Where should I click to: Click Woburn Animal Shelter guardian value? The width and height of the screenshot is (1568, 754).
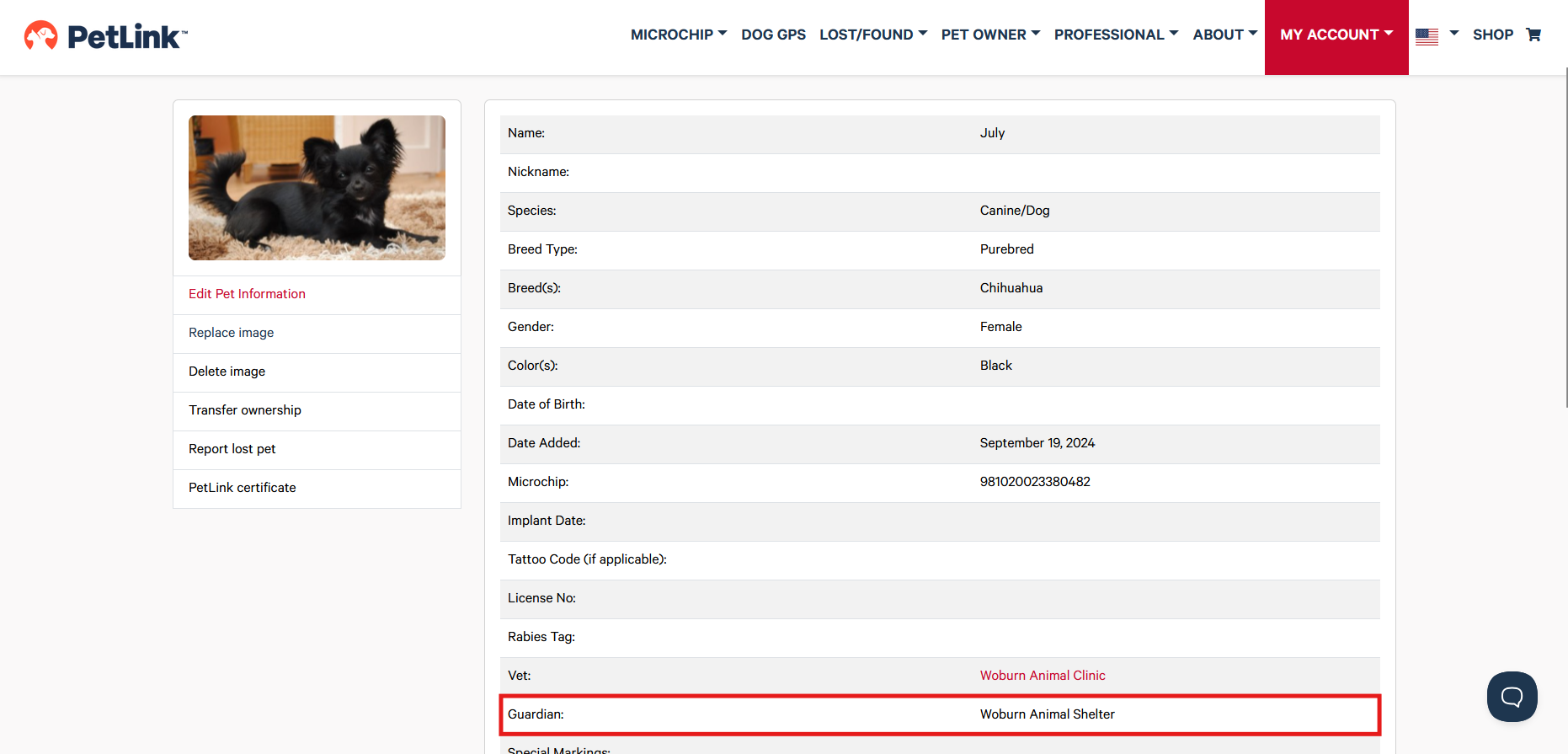(1047, 714)
